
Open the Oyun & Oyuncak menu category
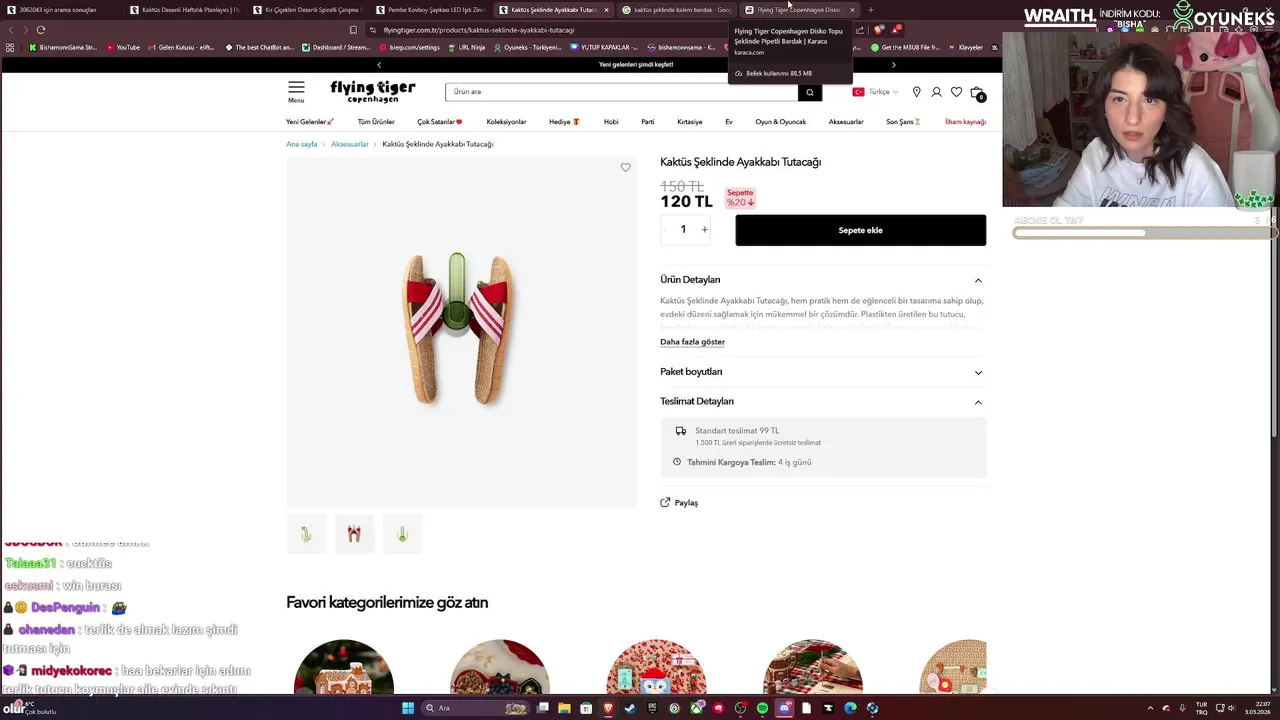780,122
